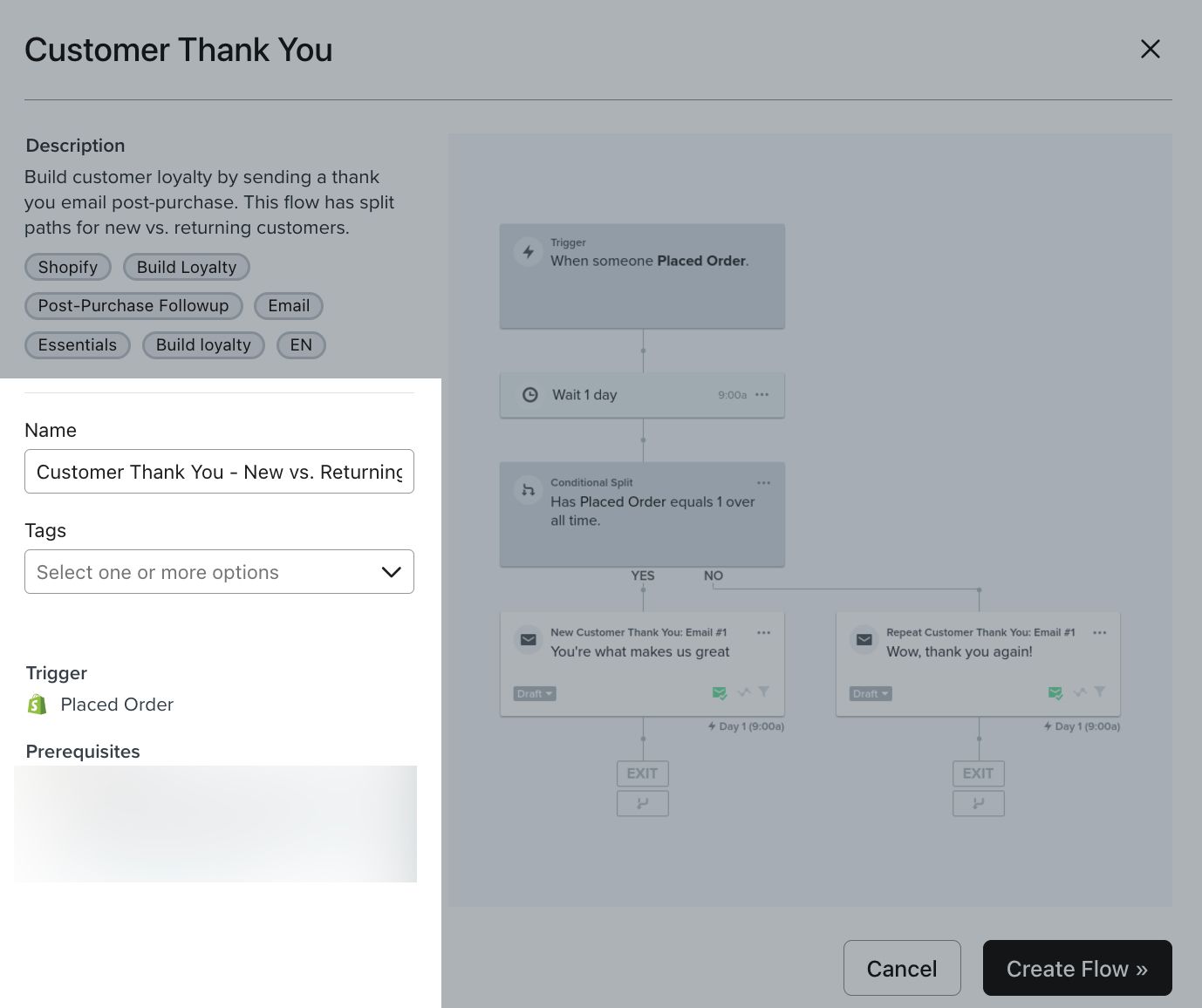Open the Wait 1 day options menu
Image resolution: width=1202 pixels, height=1008 pixels.
pyautogui.click(x=761, y=394)
